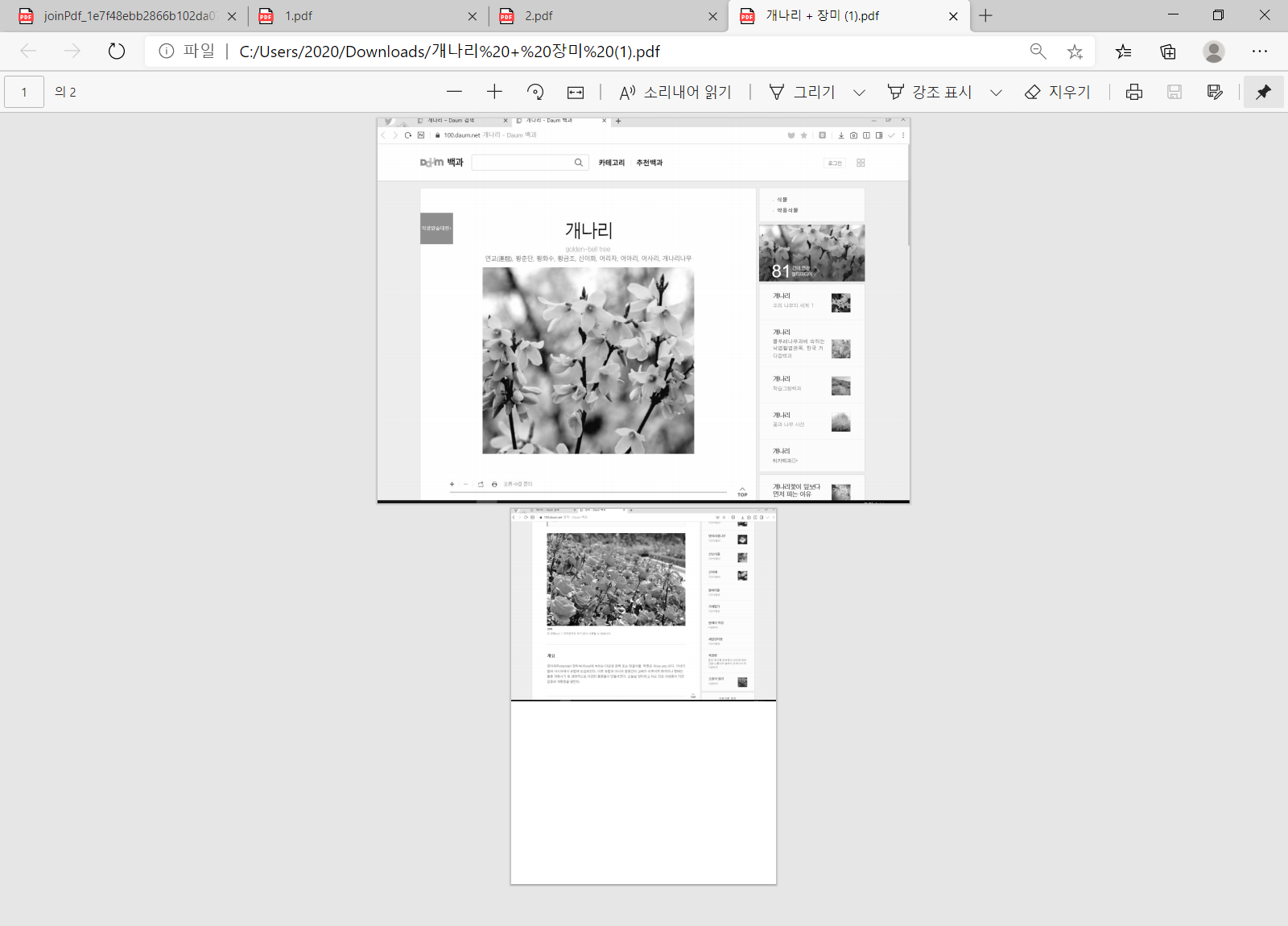Zoom out the PDF
The height and width of the screenshot is (926, 1288).
click(455, 92)
